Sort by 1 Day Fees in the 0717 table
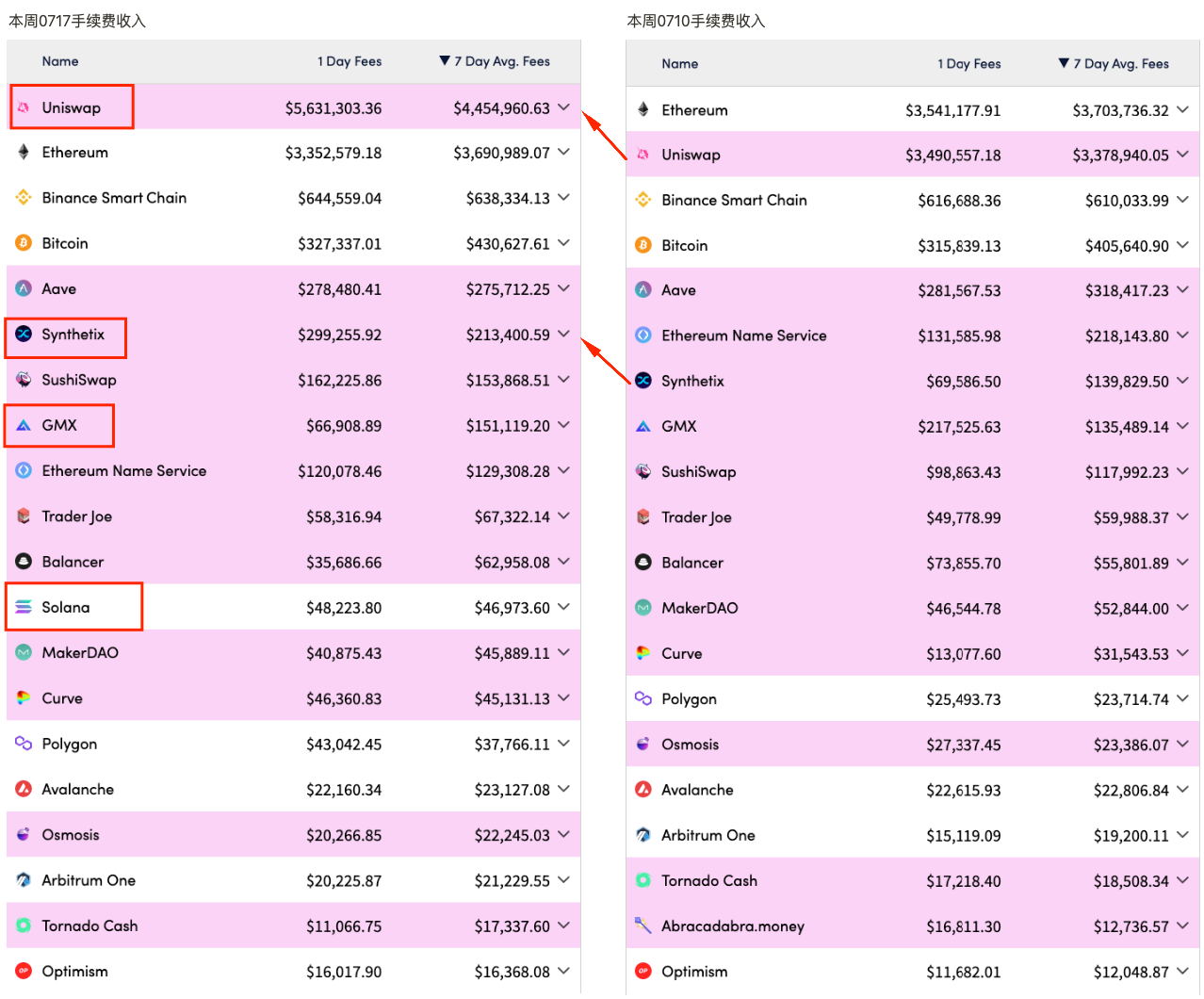Screen dimensions: 1204x999 (x=350, y=61)
